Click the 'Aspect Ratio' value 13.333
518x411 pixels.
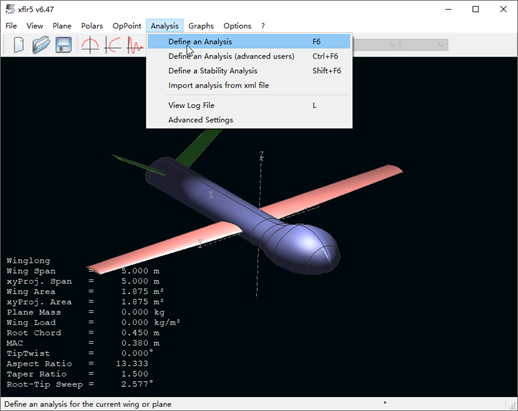pos(132,364)
